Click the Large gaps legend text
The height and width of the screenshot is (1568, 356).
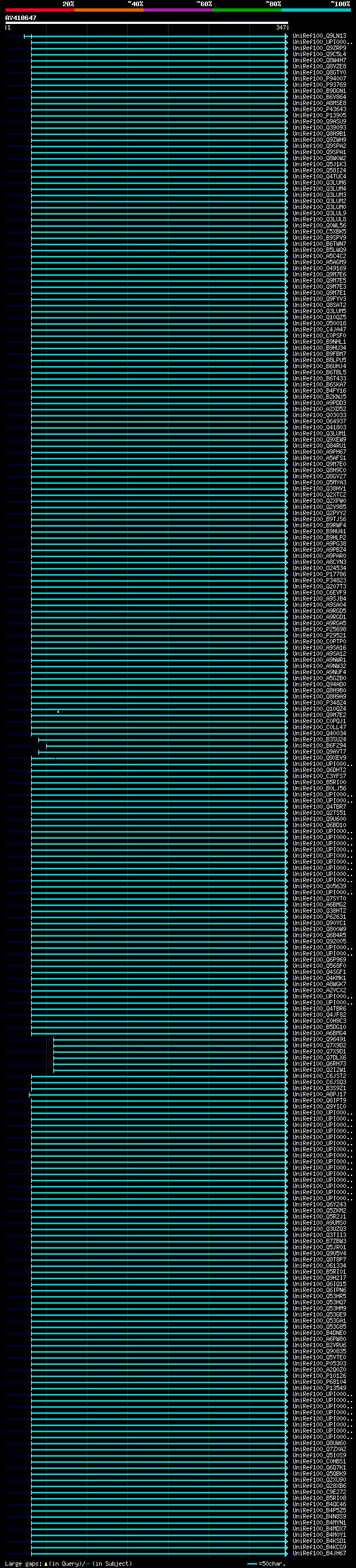pos(23,1564)
